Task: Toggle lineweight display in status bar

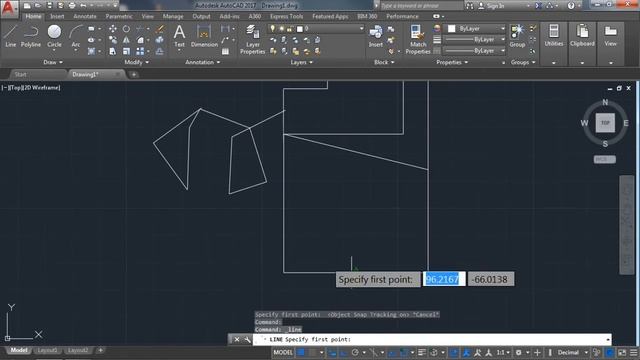Action: point(422,352)
